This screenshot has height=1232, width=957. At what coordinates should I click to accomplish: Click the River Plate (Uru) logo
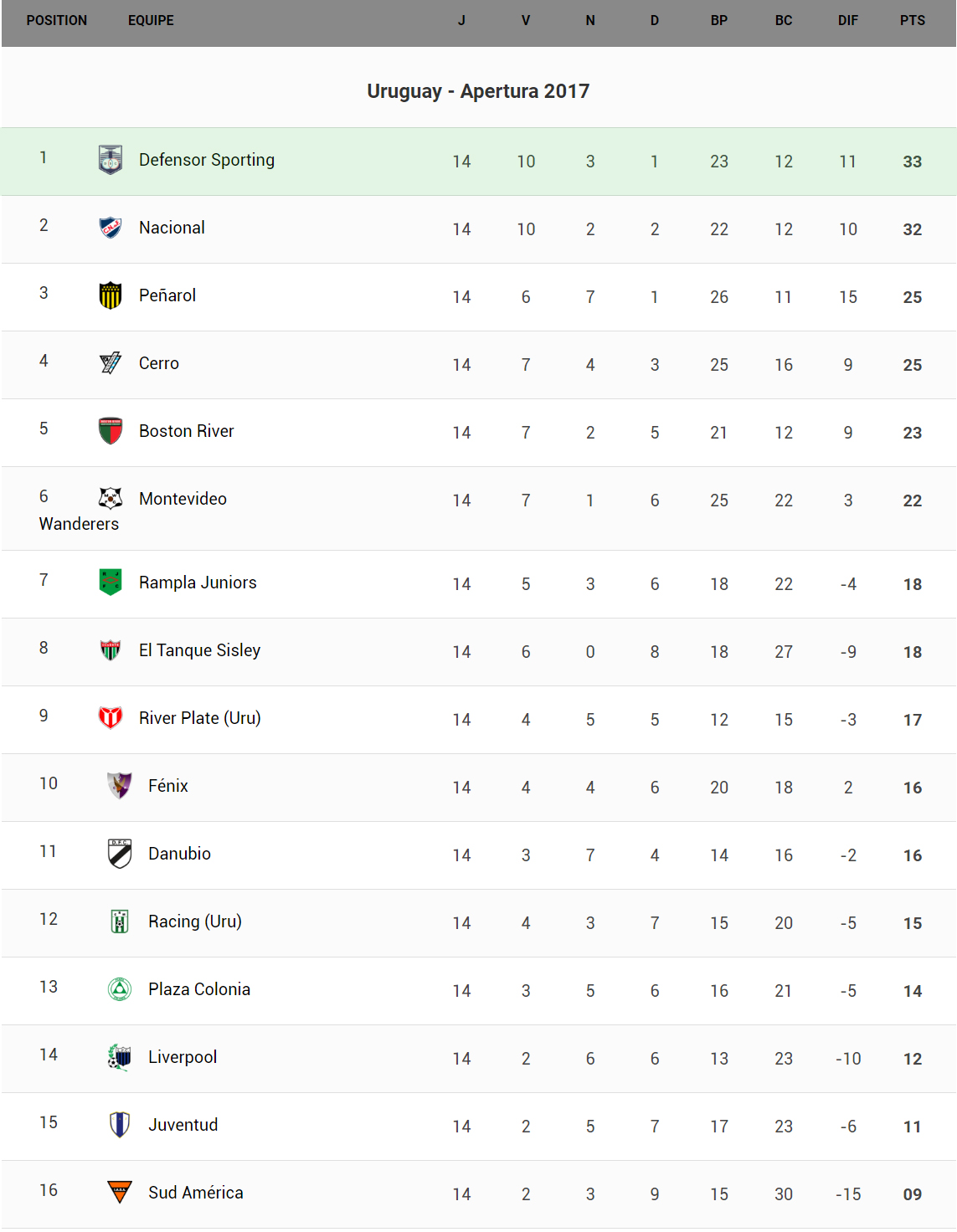(111, 718)
